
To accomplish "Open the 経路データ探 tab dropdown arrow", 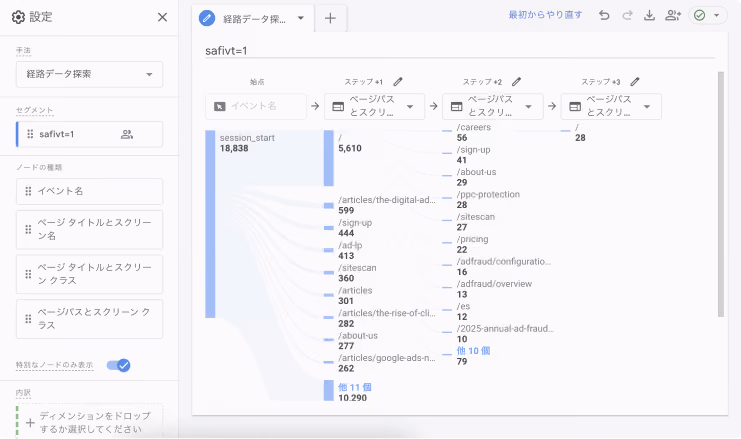I will (301, 18).
